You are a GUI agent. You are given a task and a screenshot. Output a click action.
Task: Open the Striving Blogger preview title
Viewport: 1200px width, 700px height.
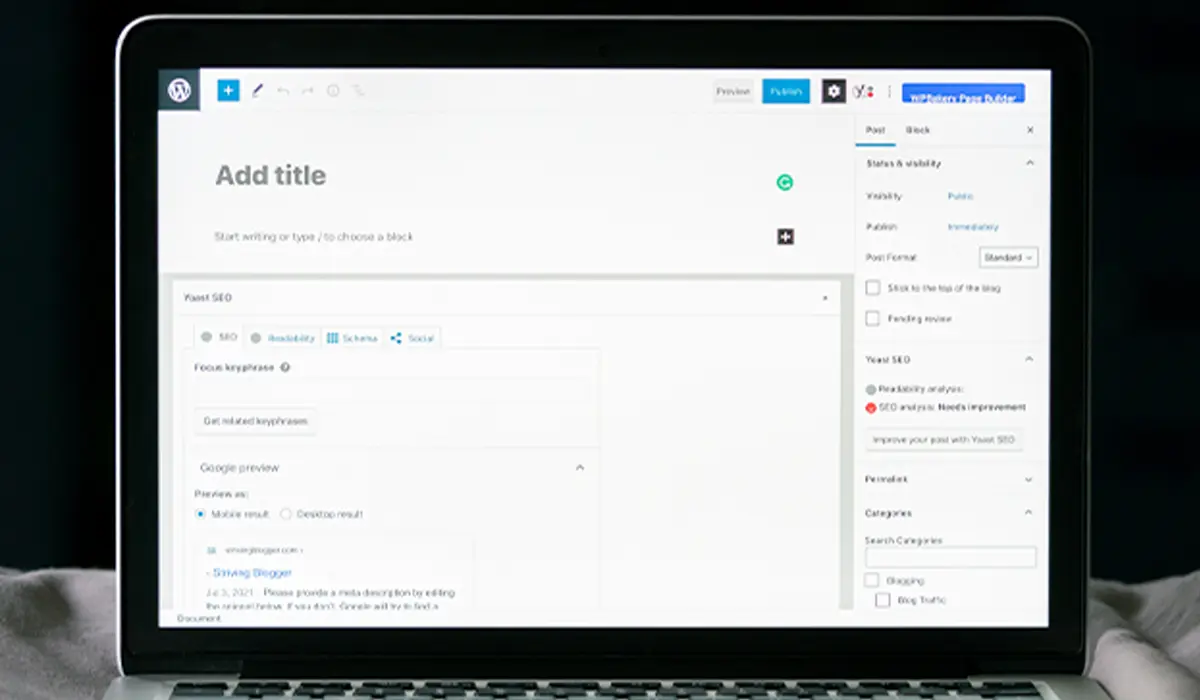click(252, 573)
